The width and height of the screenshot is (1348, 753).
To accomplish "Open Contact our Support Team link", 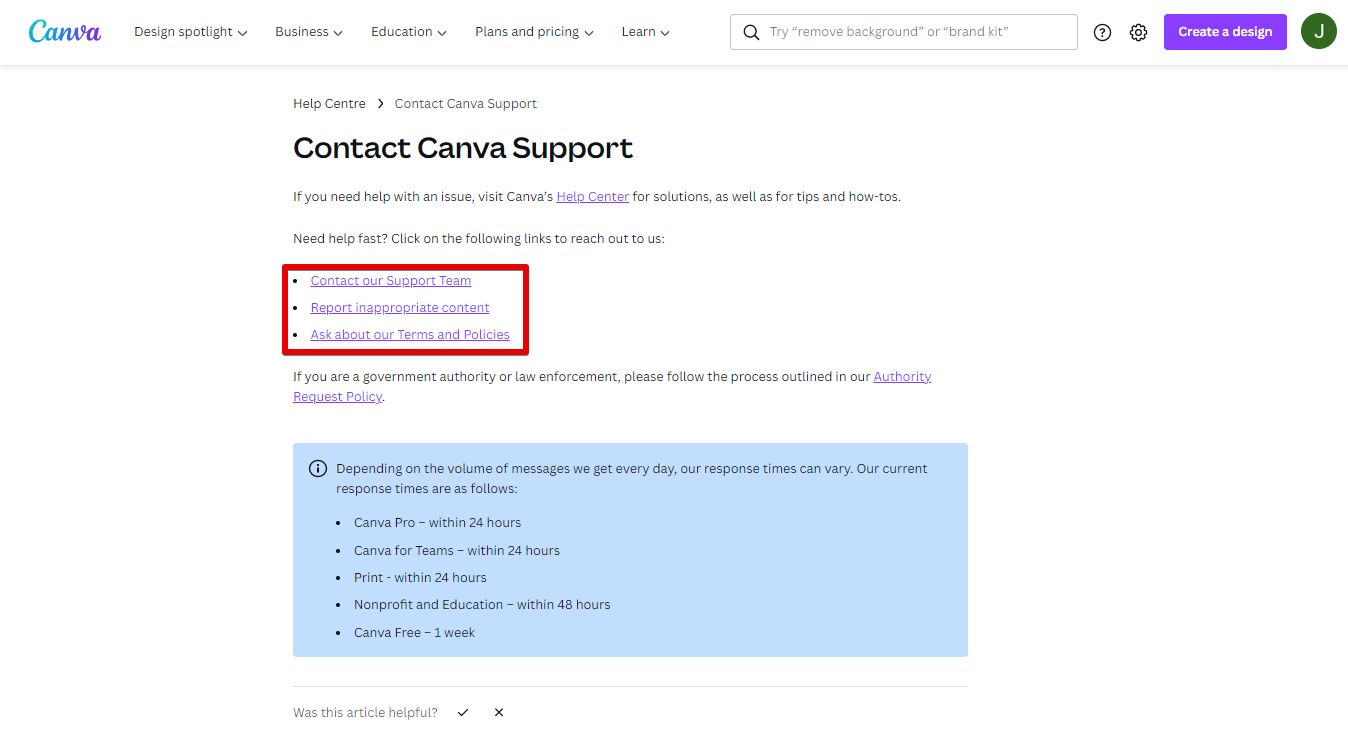I will [391, 281].
